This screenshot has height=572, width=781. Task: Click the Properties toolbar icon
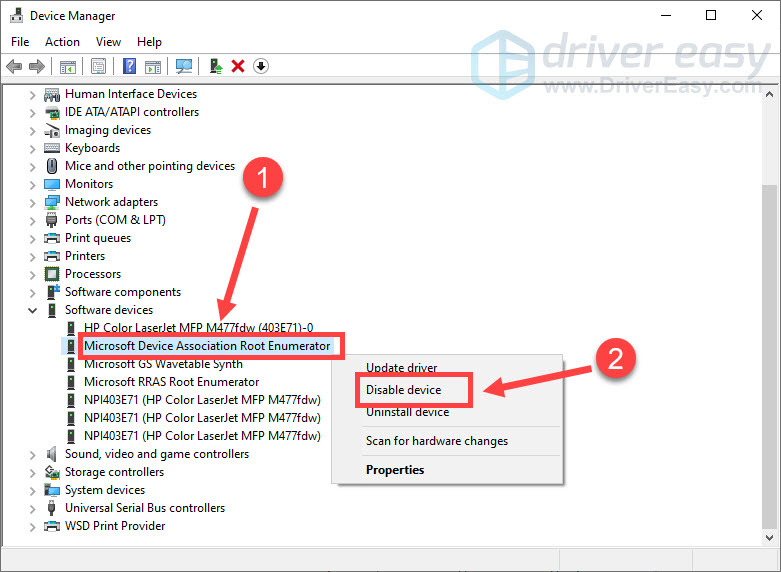(99, 66)
